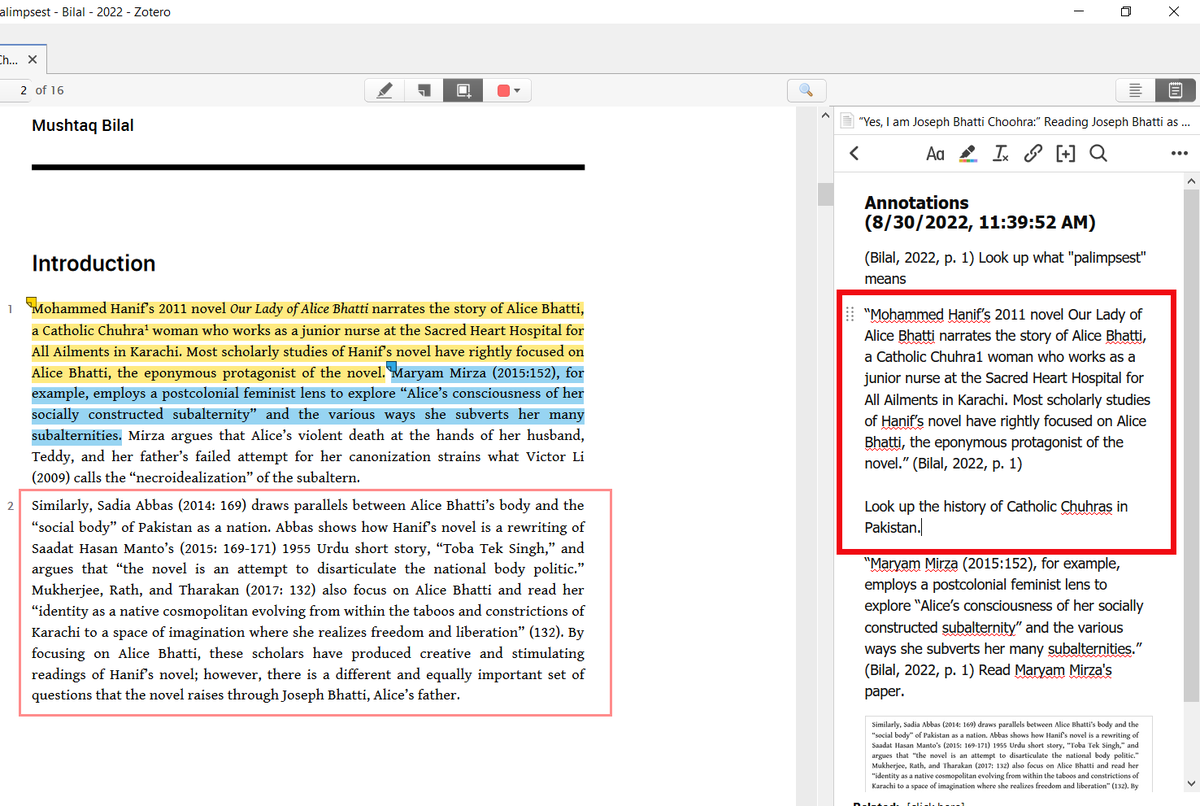Select the red area annotation around paragraph 2
1200x806 pixels.
(x=315, y=602)
